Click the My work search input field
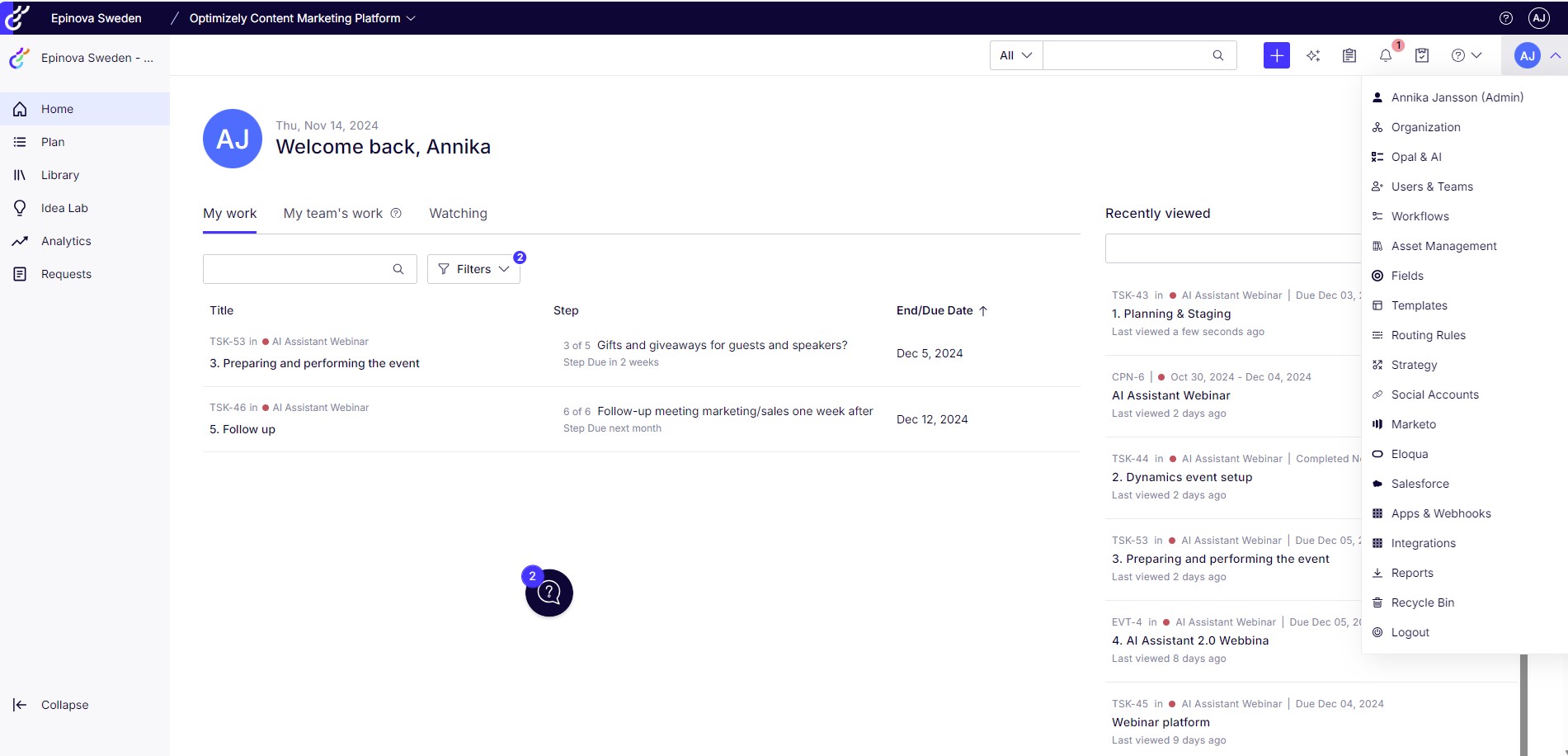 click(310, 269)
